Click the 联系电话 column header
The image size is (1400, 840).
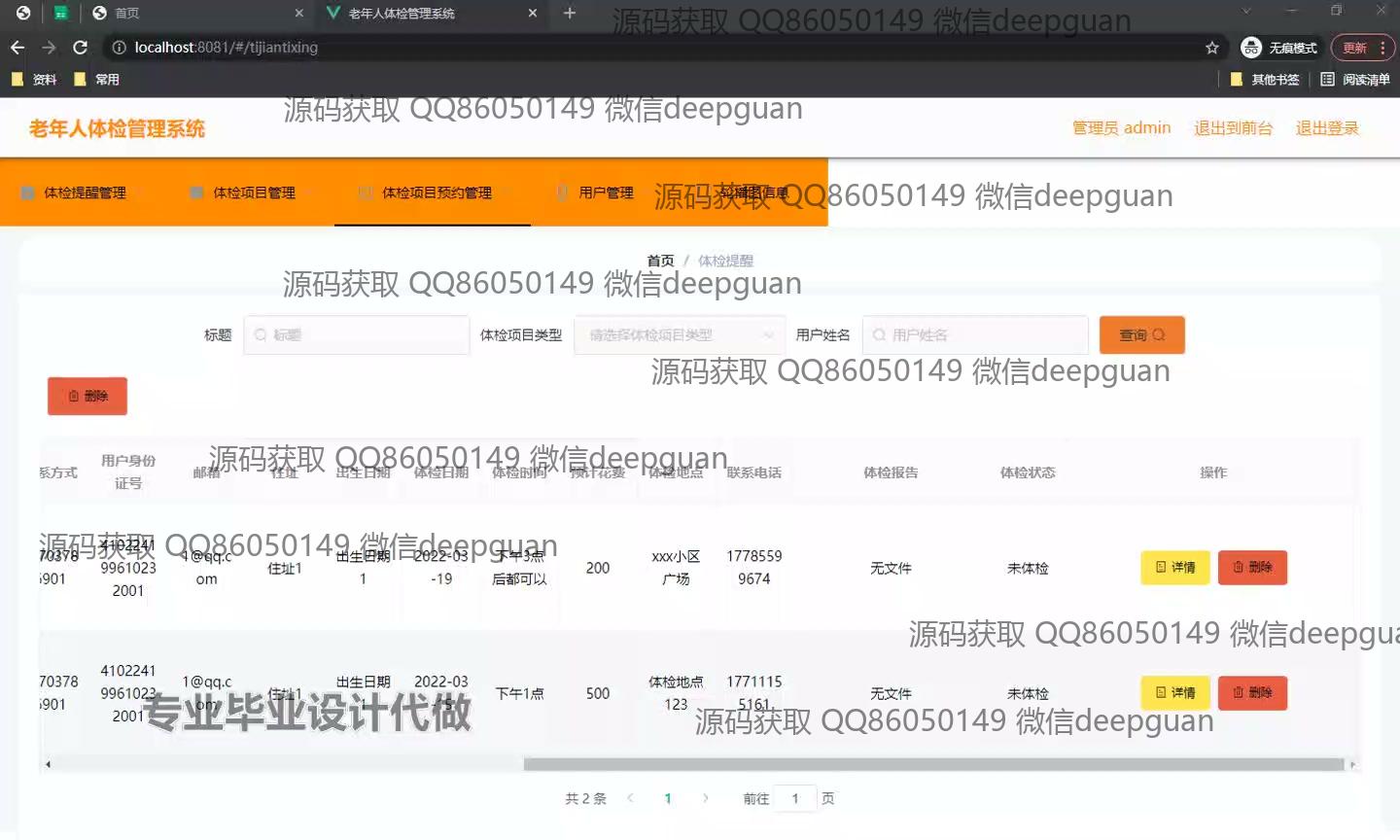[x=753, y=472]
